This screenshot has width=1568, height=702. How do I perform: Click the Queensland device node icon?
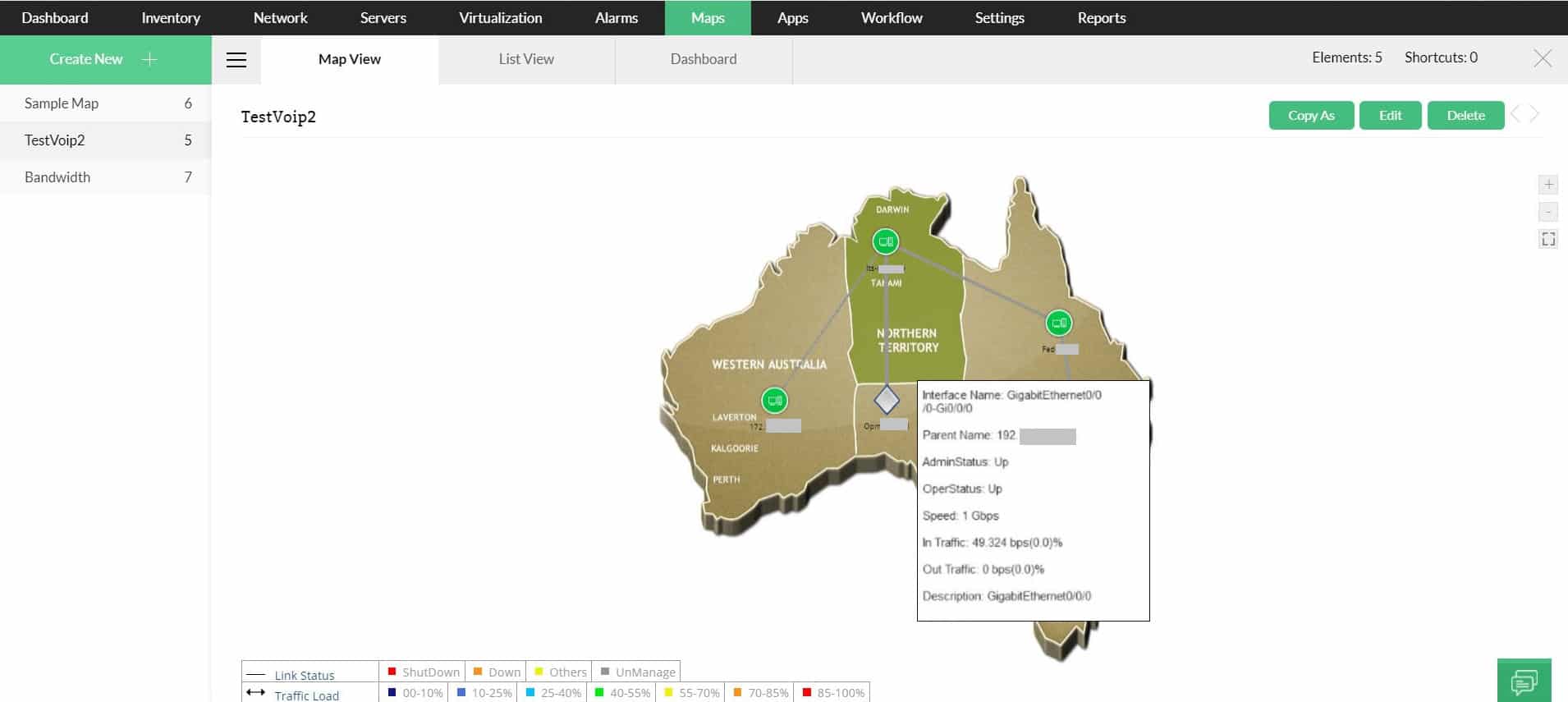tap(1059, 323)
